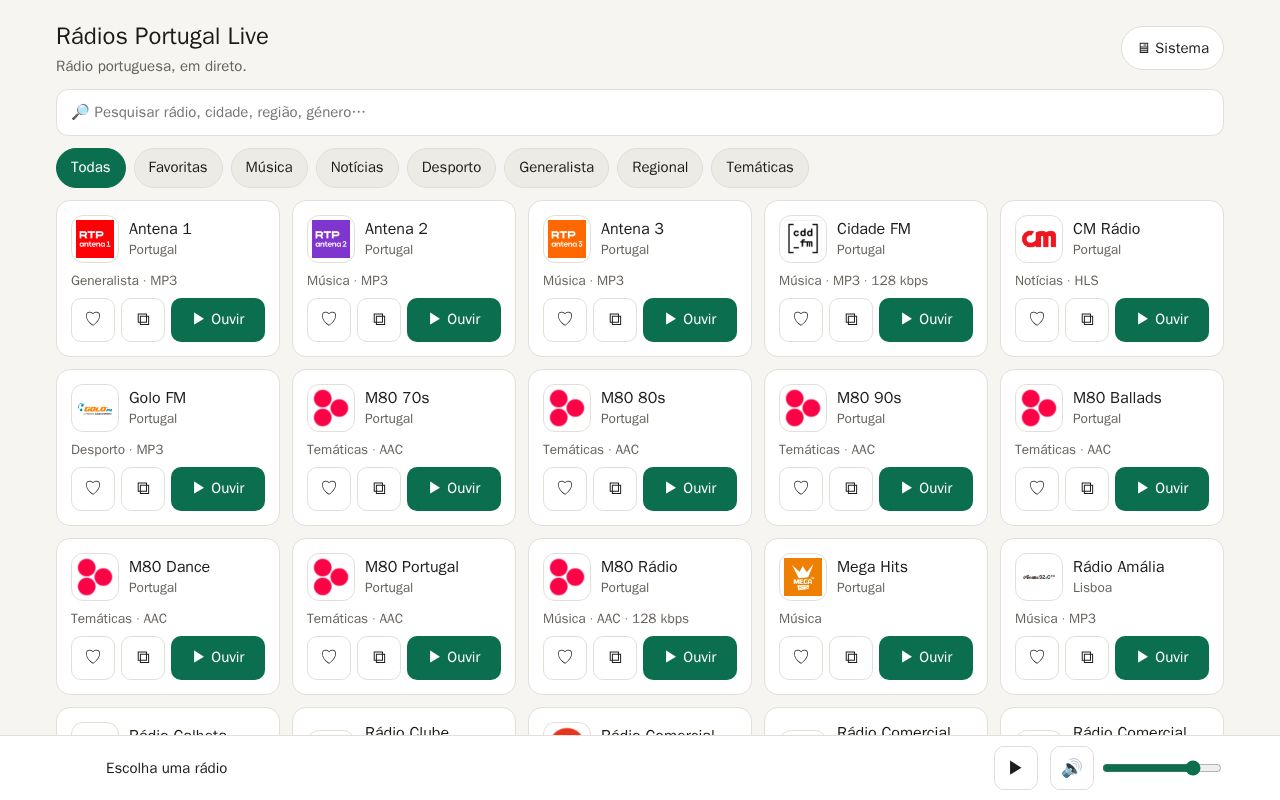1280x800 pixels.
Task: Copy the Antena 1 stream link
Action: point(143,320)
